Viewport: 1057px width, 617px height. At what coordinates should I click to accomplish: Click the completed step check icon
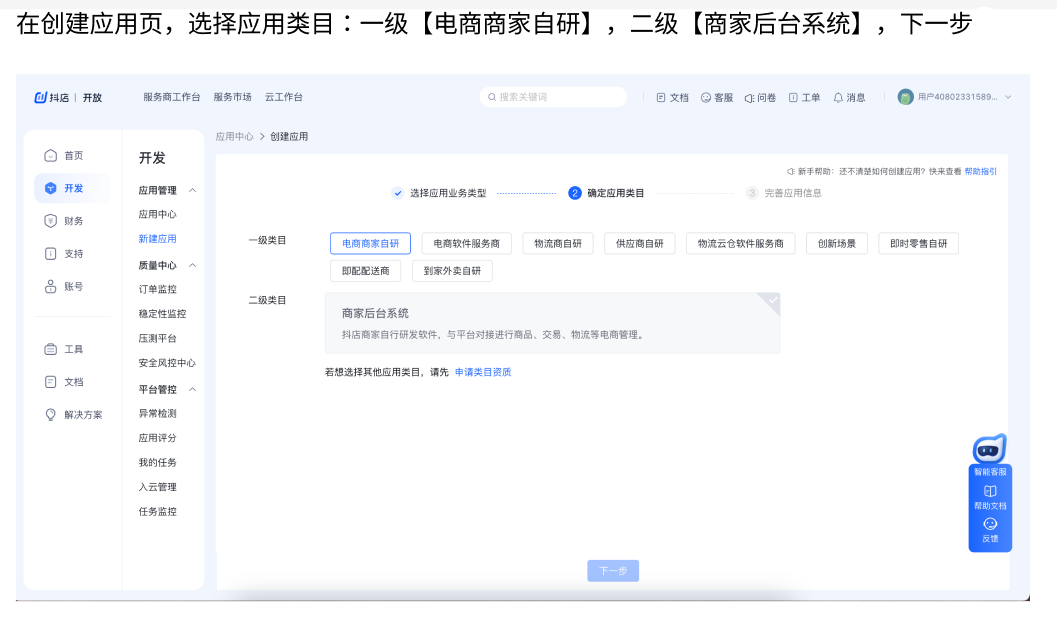pos(398,193)
